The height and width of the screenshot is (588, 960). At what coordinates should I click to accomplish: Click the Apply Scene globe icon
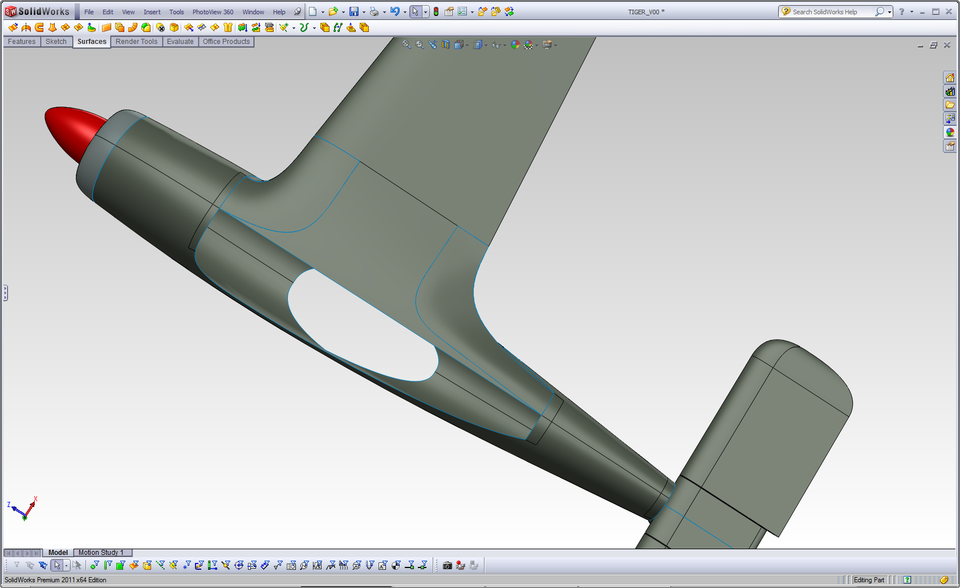pyautogui.click(x=527, y=44)
